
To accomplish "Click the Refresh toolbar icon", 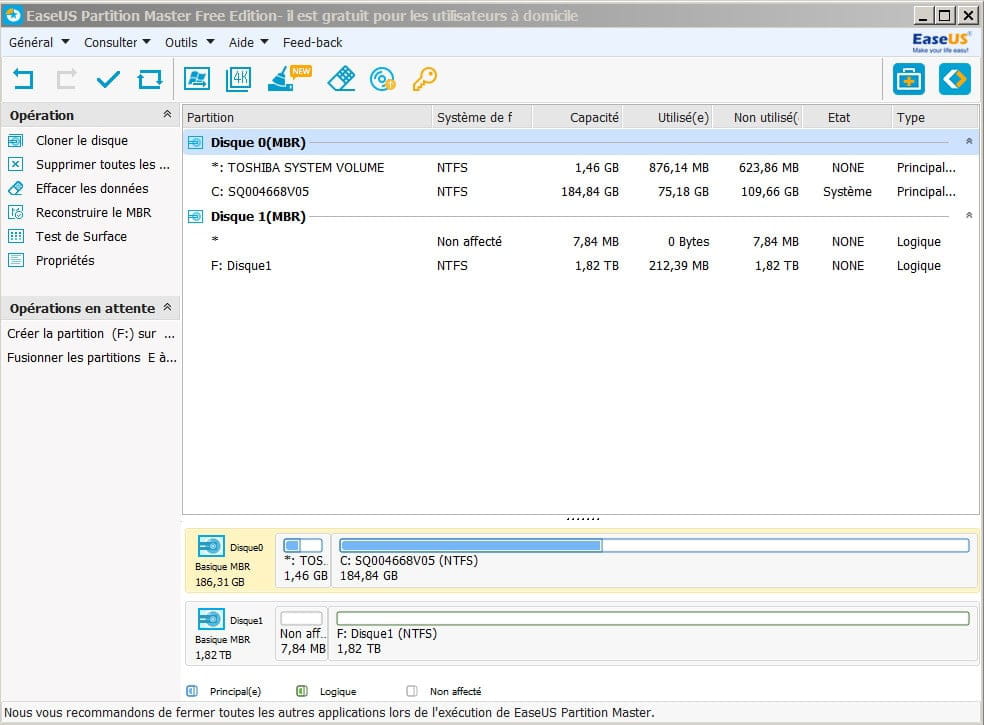I will [150, 79].
